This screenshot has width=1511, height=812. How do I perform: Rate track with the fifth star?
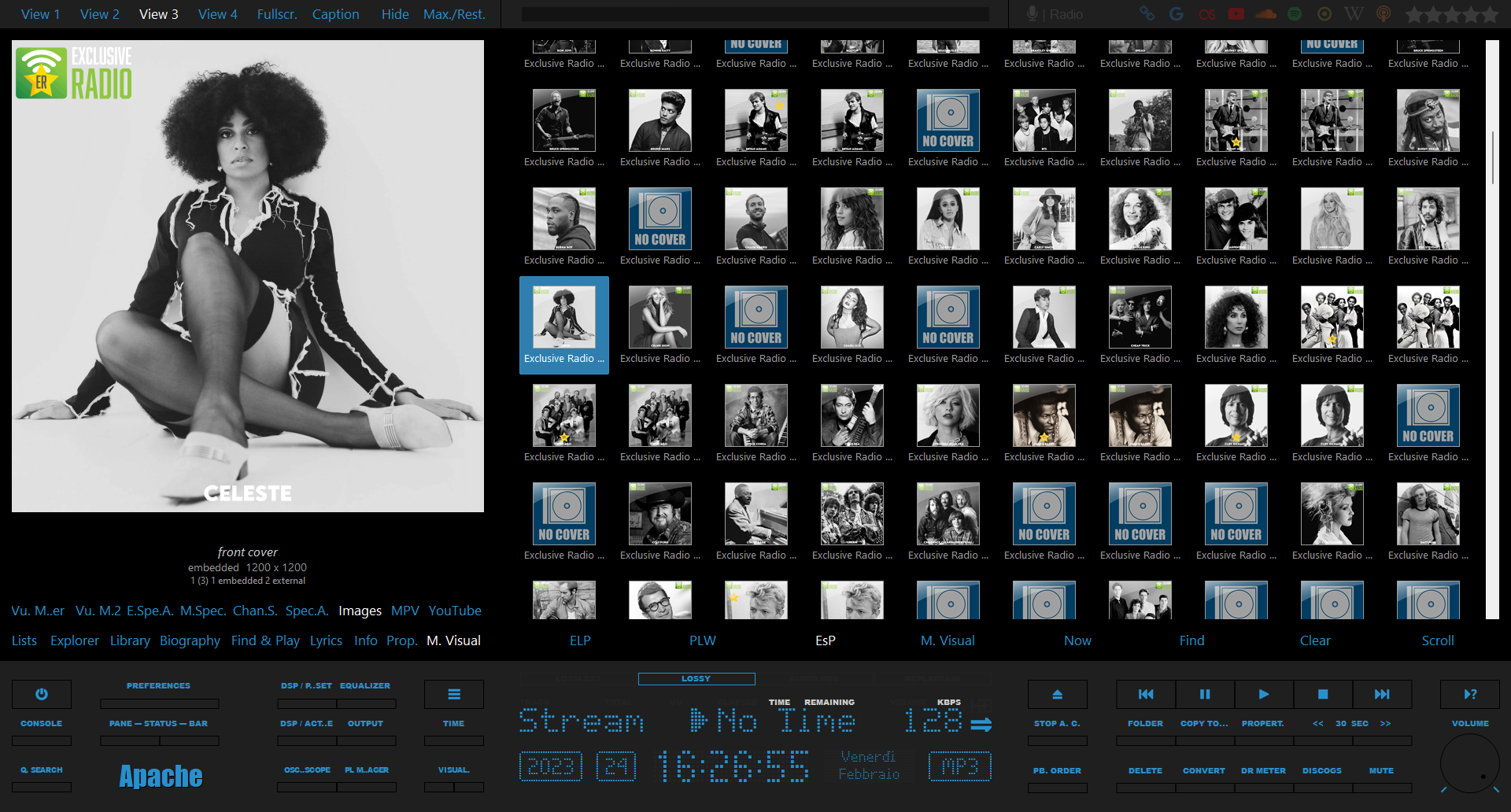pos(1489,14)
